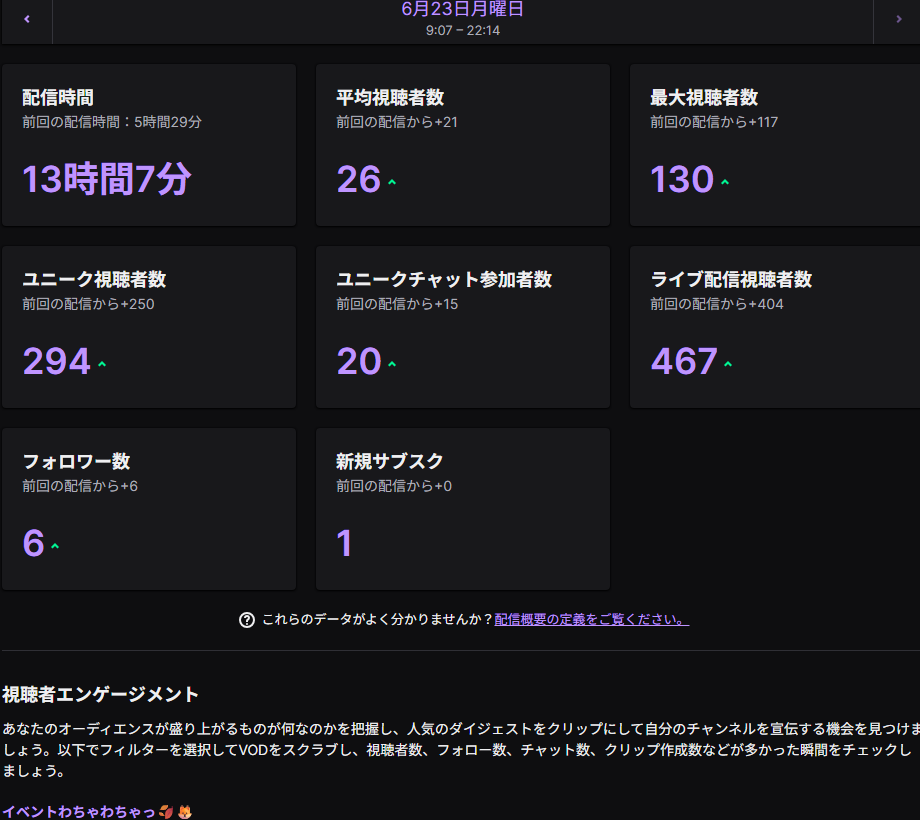Viewport: 920px width, 820px height.
Task: Click the green up arrow beside 467
Action: click(728, 364)
